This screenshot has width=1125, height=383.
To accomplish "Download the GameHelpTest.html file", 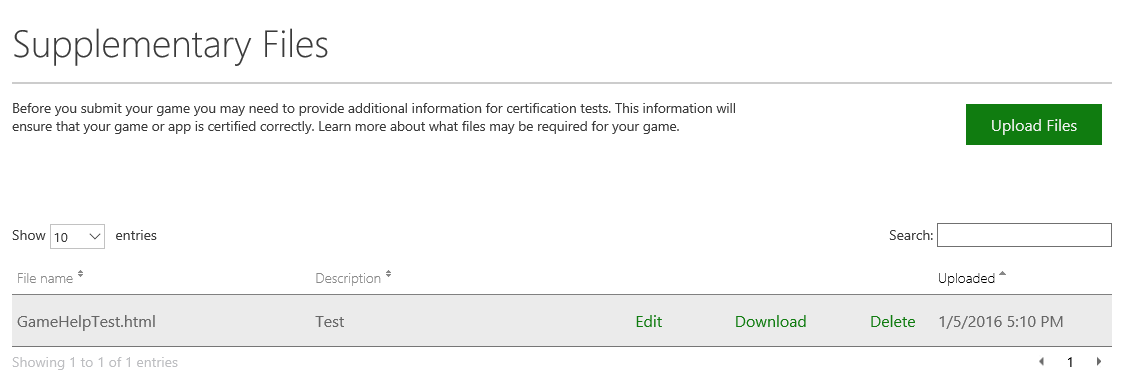I will pos(771,321).
